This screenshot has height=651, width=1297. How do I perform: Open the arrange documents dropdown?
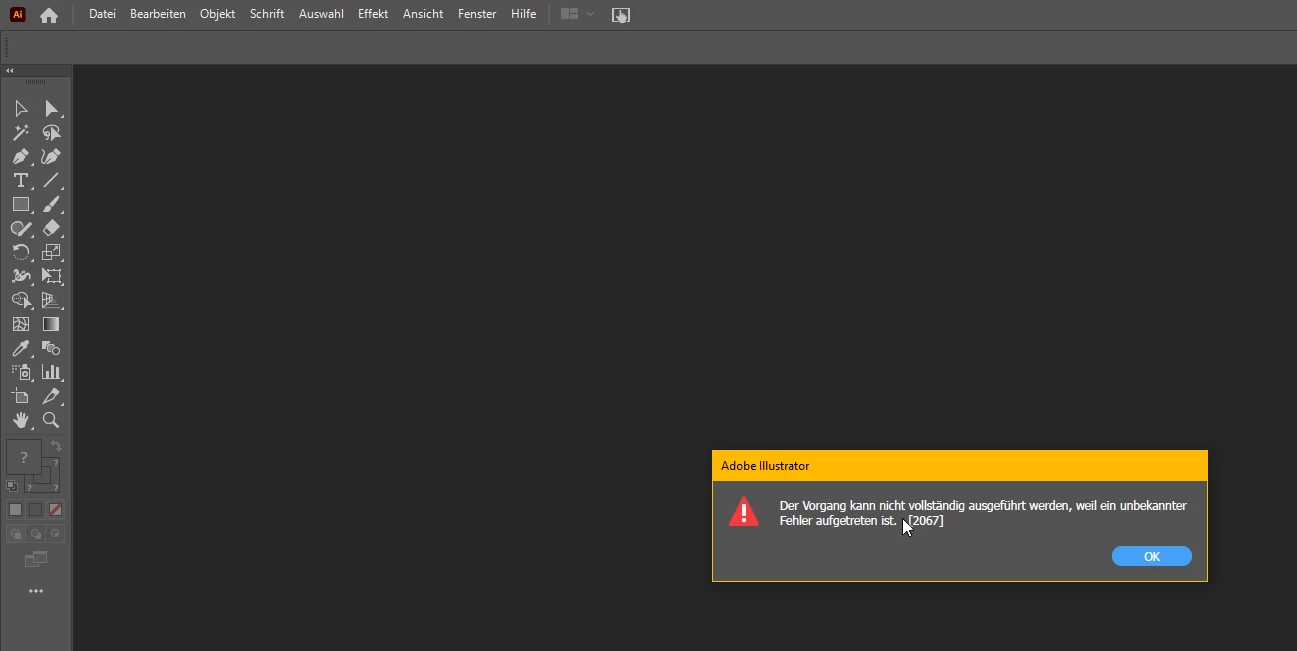pyautogui.click(x=577, y=14)
